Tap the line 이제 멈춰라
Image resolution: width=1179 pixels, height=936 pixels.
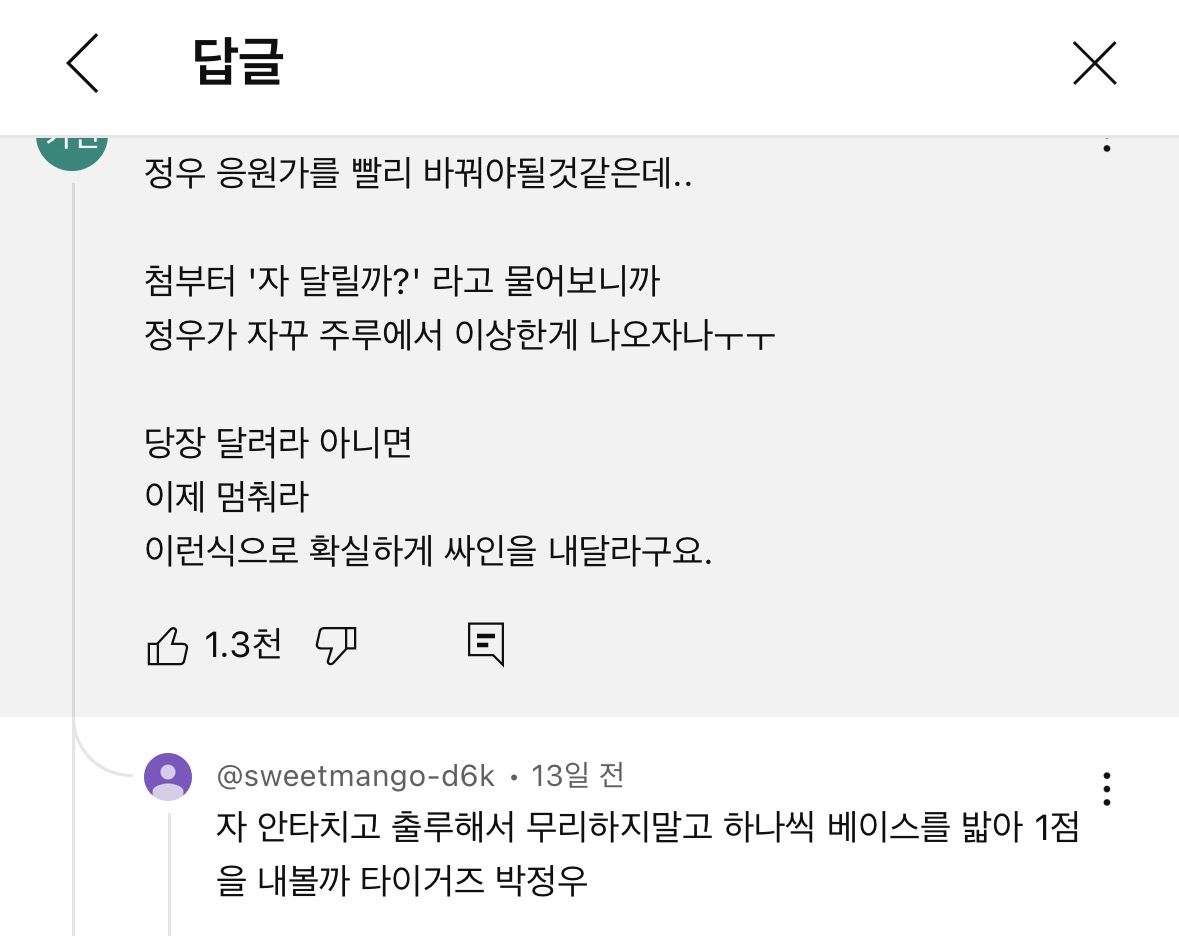click(x=226, y=496)
